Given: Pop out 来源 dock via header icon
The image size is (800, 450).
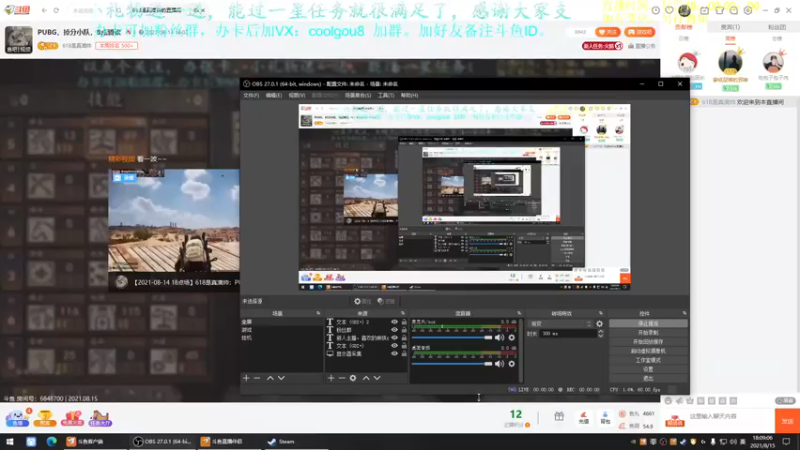Looking at the screenshot, I should tap(403, 313).
